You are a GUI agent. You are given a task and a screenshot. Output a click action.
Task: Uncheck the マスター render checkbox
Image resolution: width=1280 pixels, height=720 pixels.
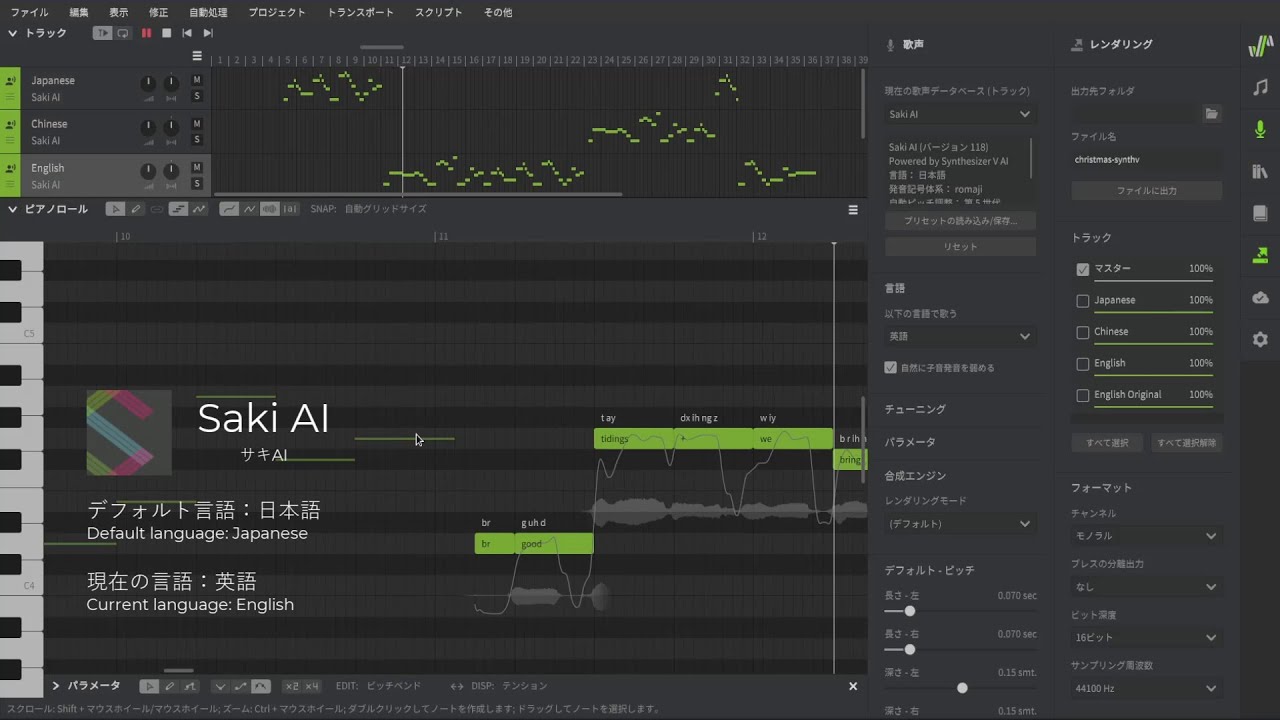tap(1082, 269)
